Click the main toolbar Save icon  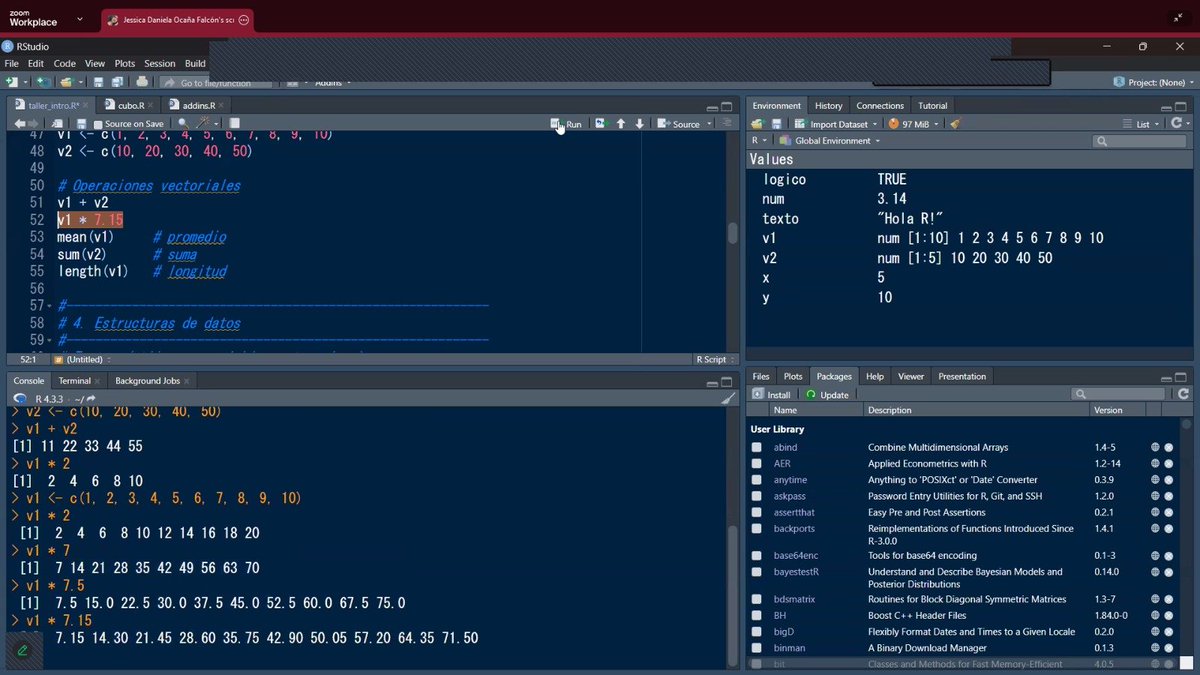pos(98,82)
